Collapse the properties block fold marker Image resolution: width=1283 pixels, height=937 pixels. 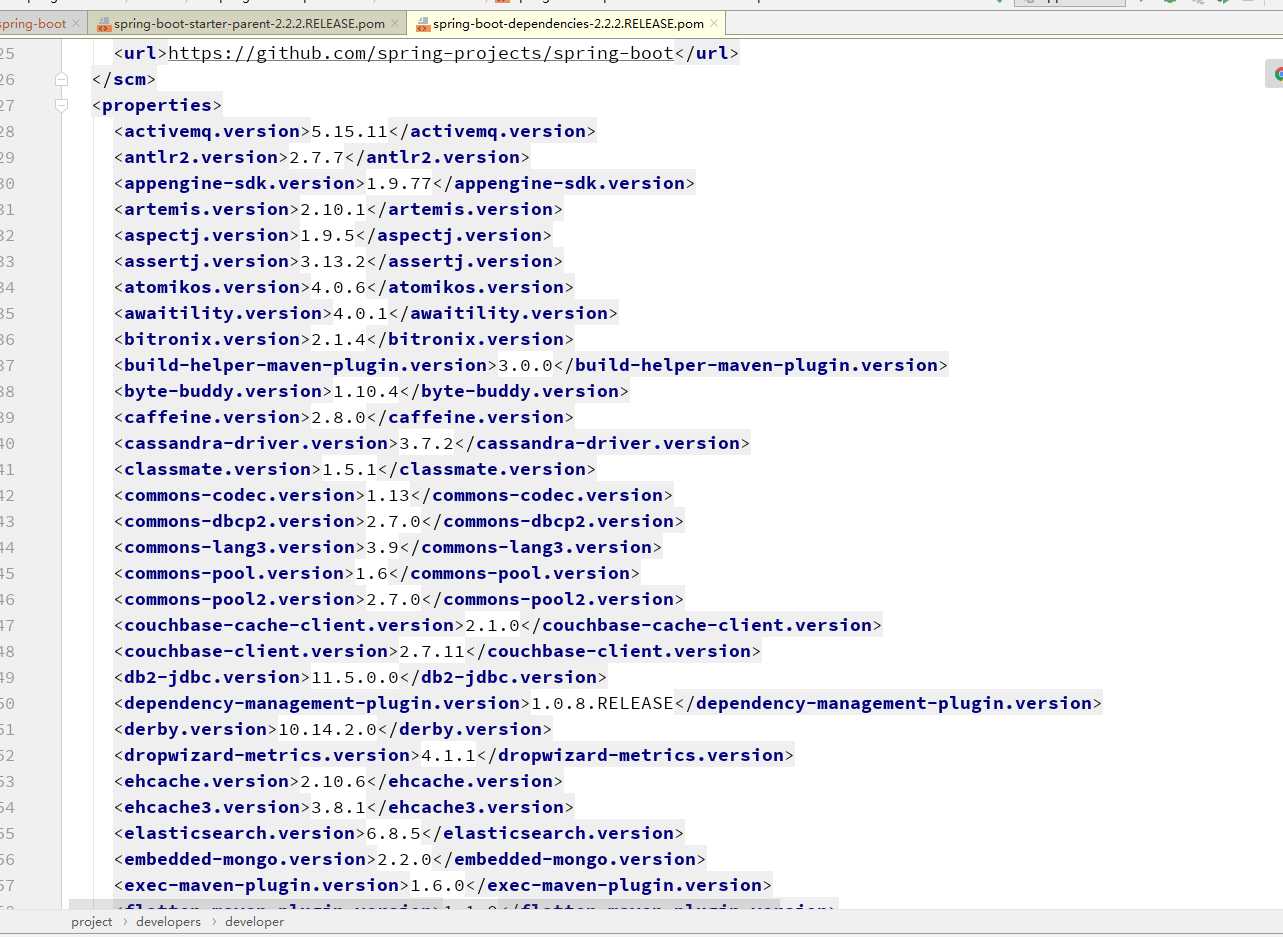click(x=61, y=105)
